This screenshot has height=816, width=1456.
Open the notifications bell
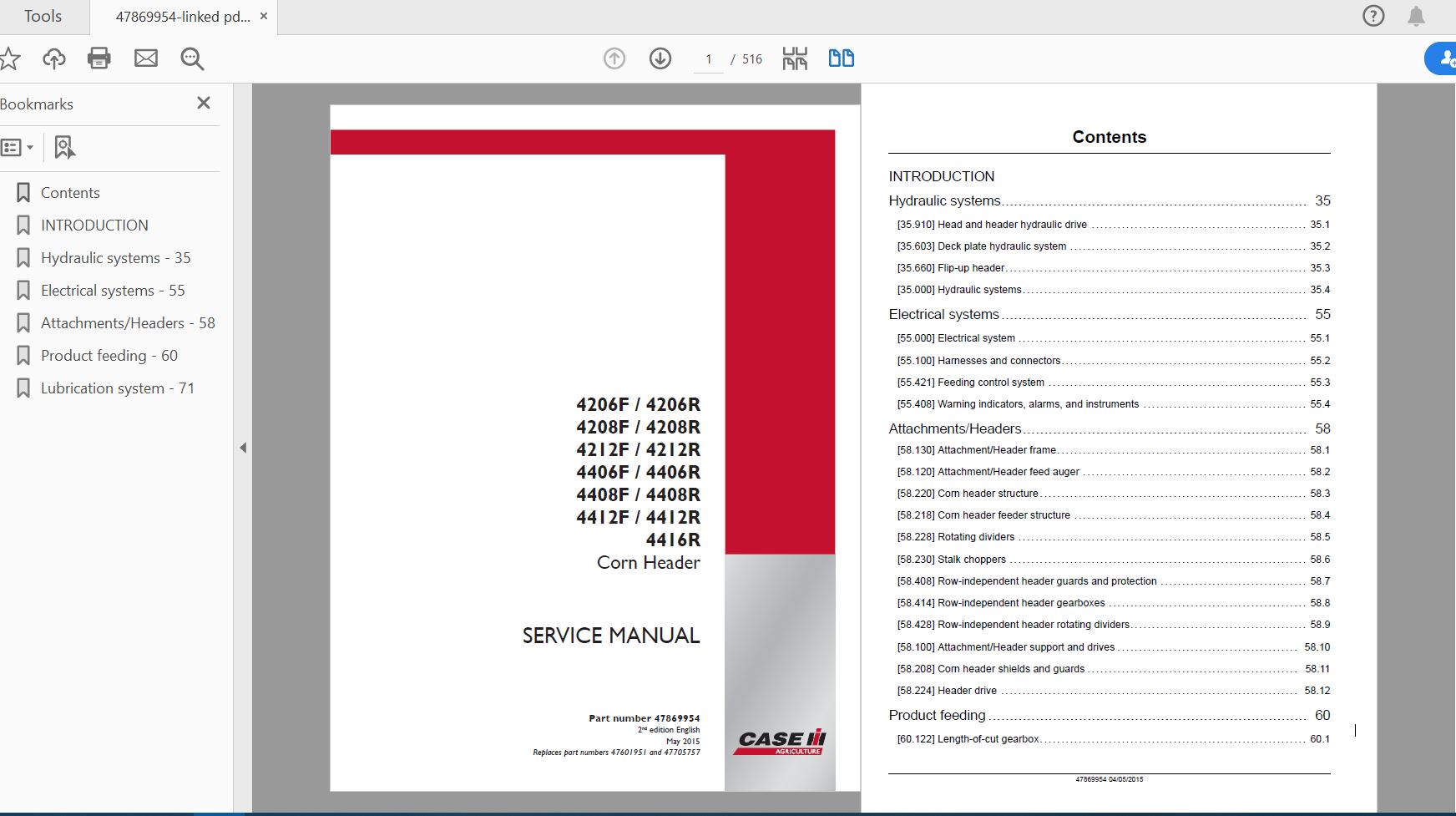click(1416, 16)
